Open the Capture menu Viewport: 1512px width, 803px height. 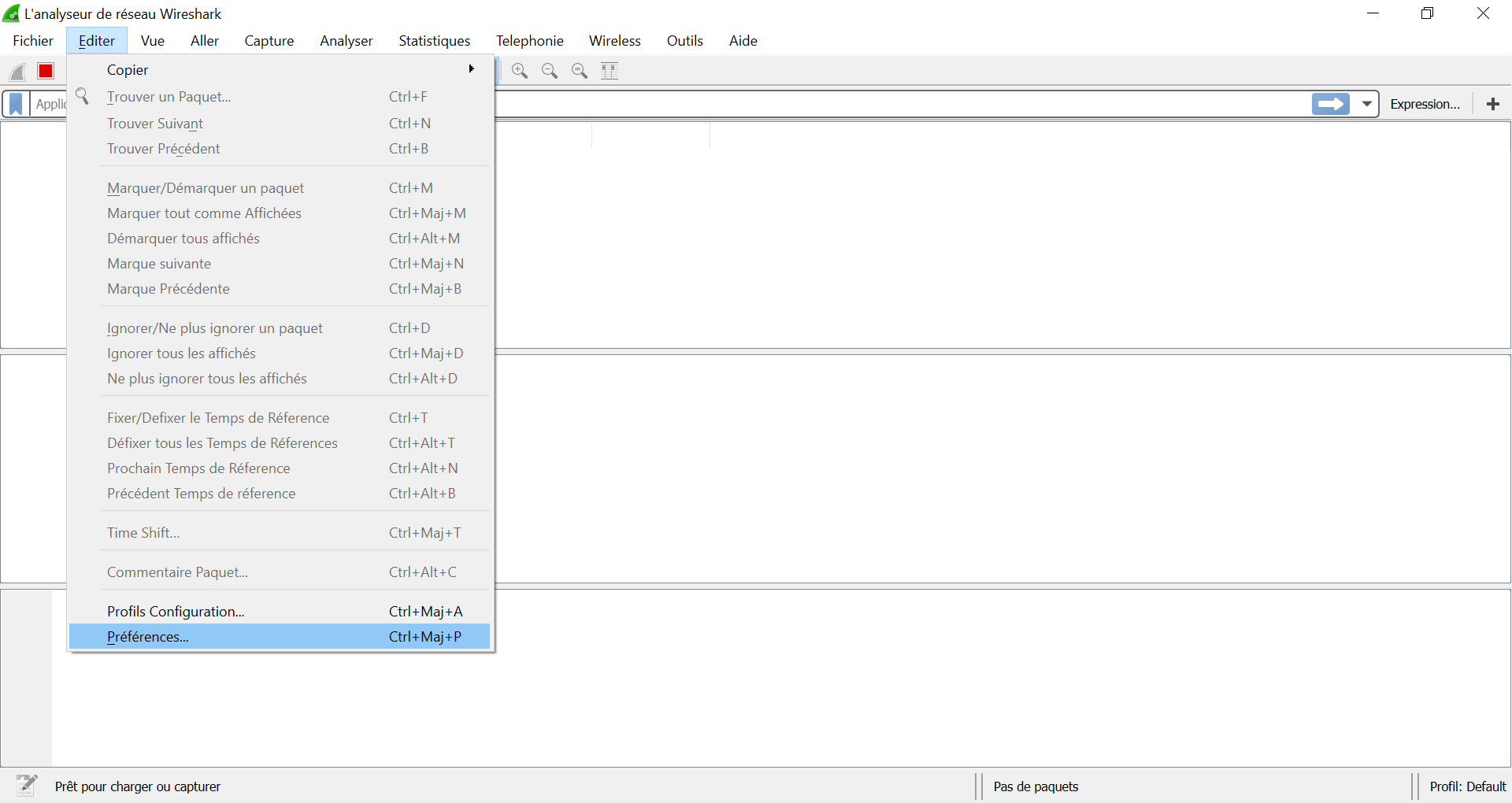coord(269,41)
